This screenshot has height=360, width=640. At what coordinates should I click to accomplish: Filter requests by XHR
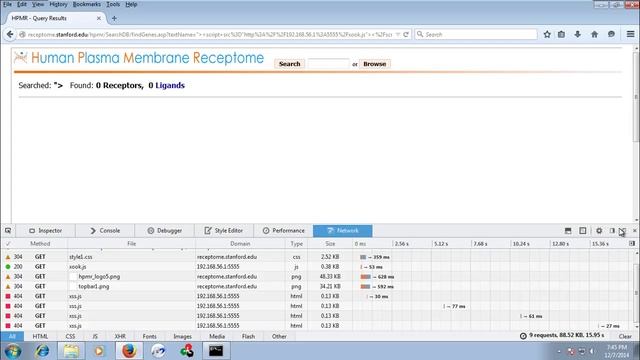[120, 336]
